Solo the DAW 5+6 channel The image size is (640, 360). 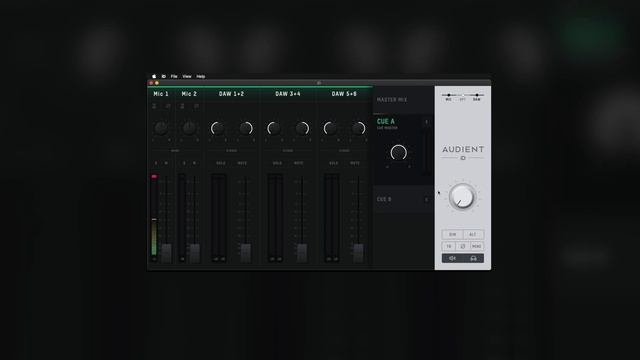[333, 163]
